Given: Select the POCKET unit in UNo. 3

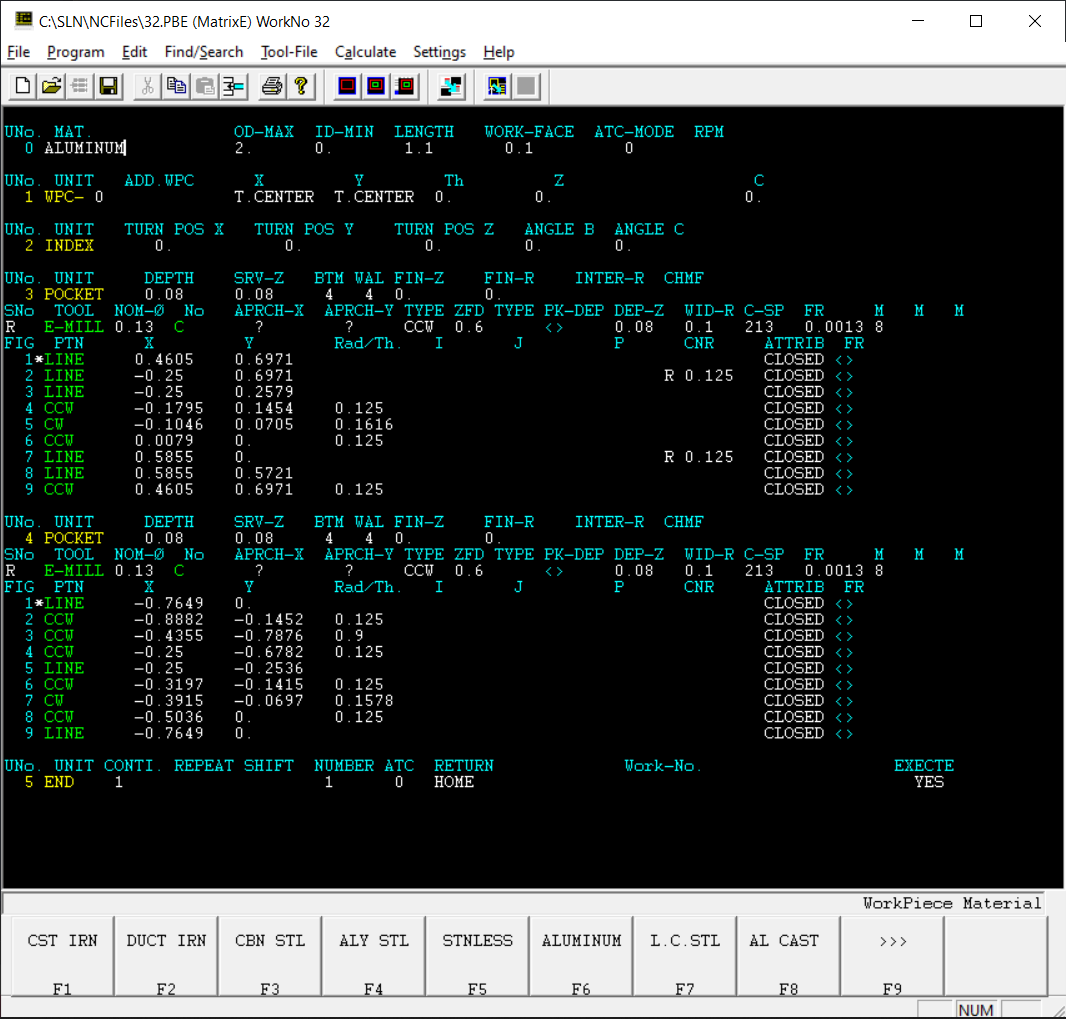Looking at the screenshot, I should 73,295.
